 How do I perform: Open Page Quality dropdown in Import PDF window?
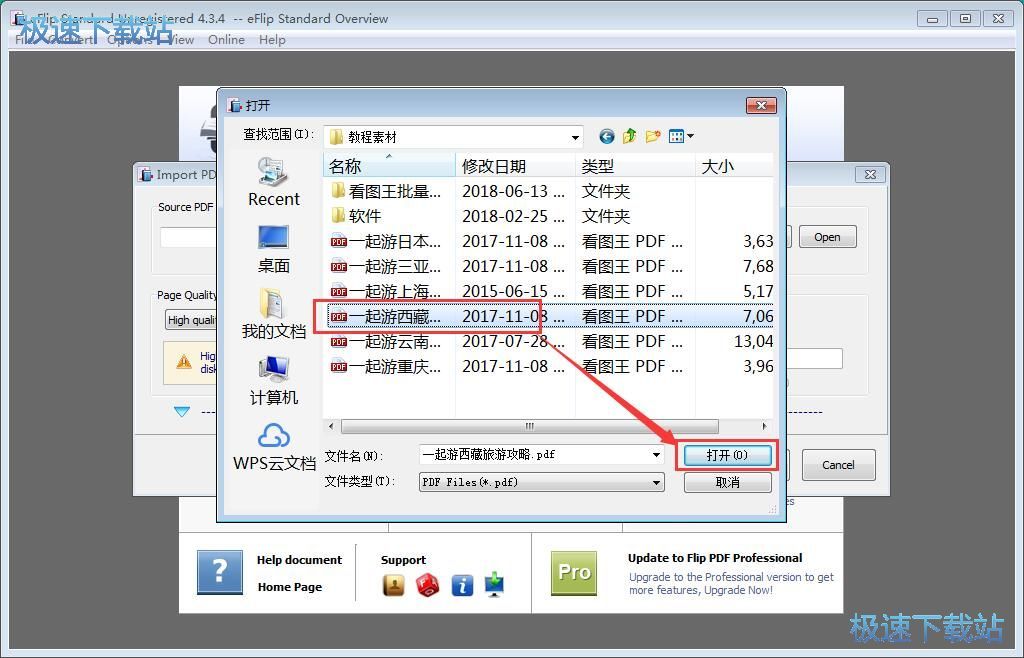pyautogui.click(x=191, y=320)
